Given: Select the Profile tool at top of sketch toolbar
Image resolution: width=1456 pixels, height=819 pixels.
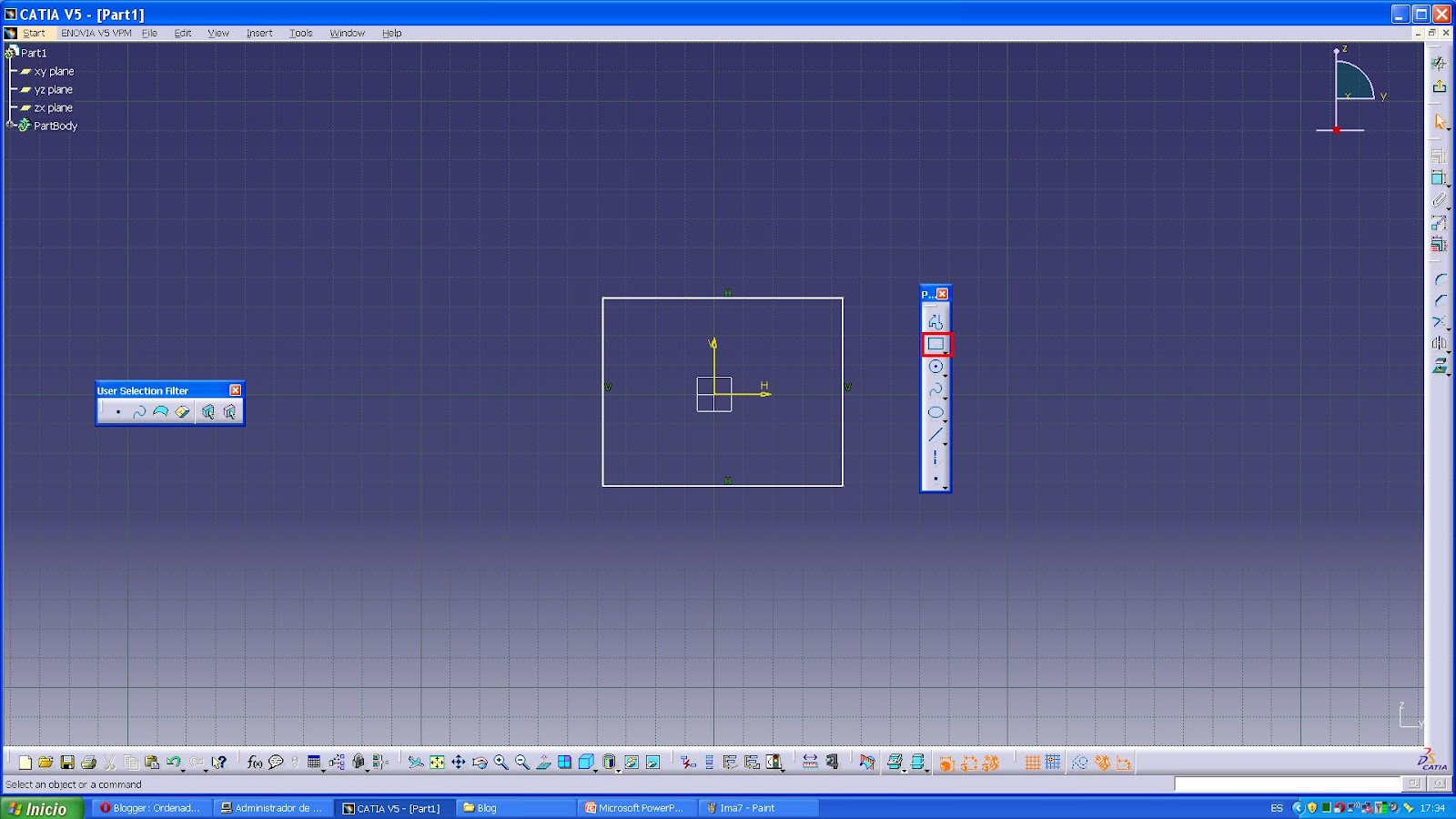Looking at the screenshot, I should 936,319.
